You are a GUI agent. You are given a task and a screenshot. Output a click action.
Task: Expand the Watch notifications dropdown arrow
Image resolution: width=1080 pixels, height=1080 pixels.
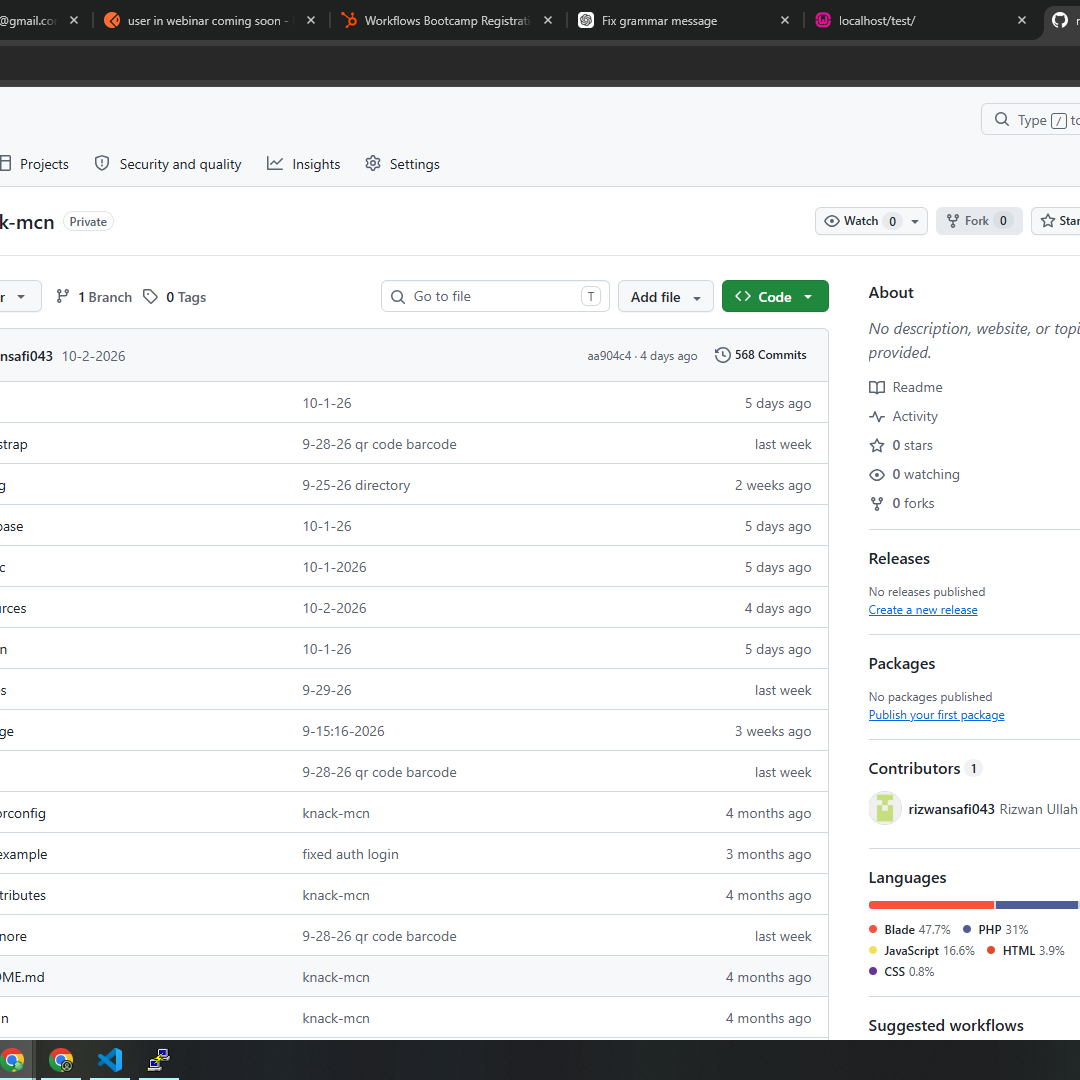click(x=915, y=221)
